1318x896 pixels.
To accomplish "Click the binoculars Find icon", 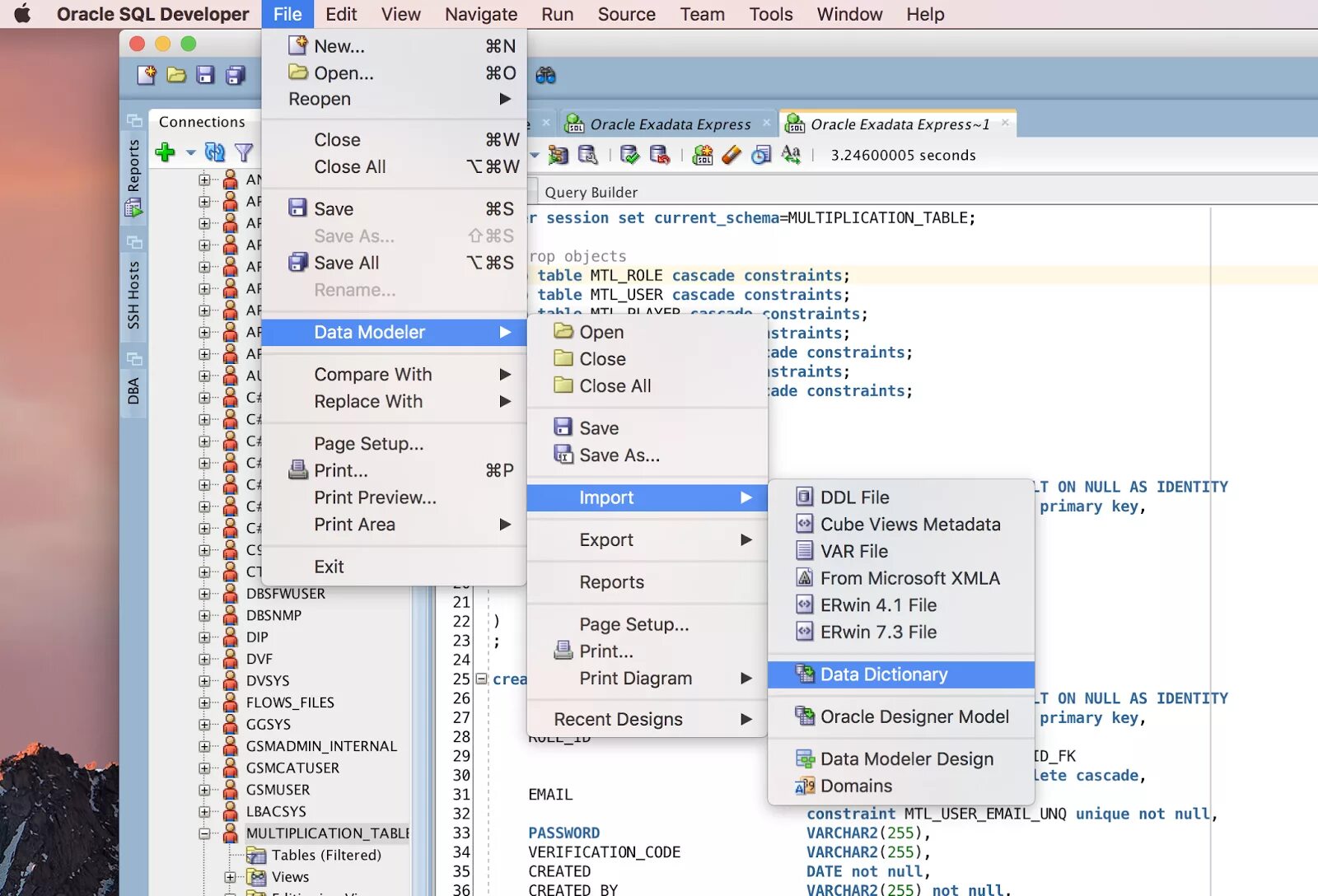I will (x=545, y=76).
